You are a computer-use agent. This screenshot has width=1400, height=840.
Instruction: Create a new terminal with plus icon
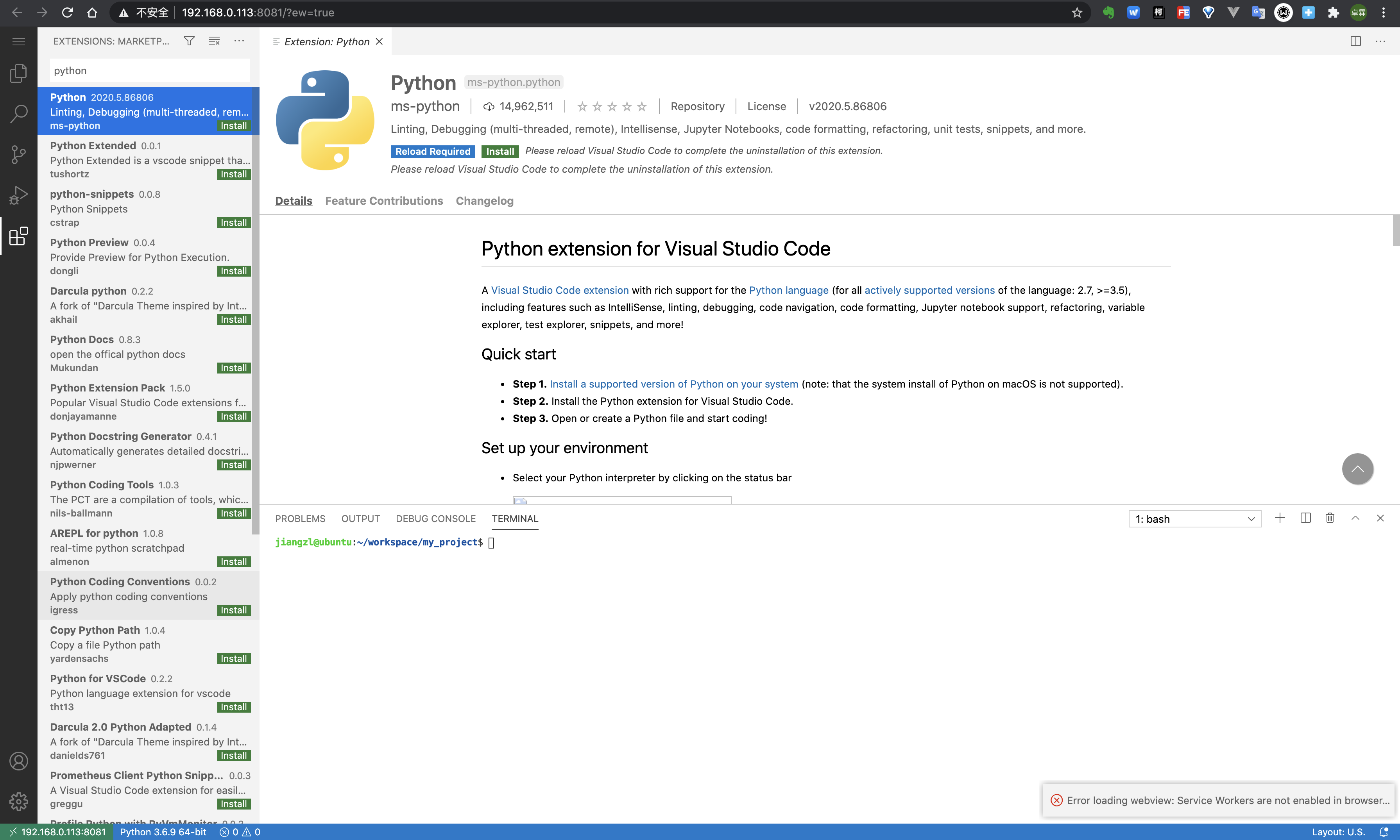point(1280,518)
